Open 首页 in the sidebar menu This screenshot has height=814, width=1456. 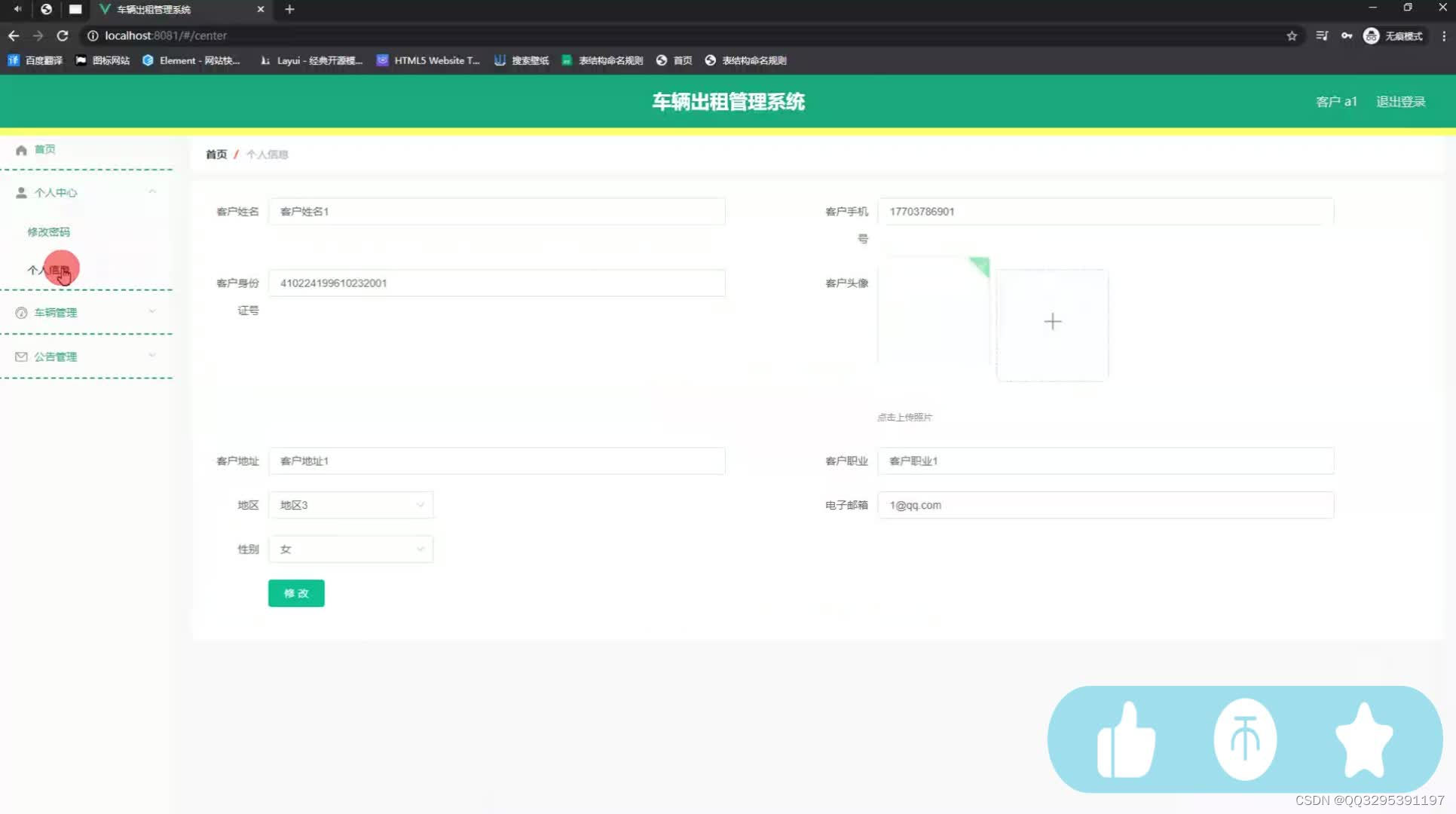(x=45, y=149)
